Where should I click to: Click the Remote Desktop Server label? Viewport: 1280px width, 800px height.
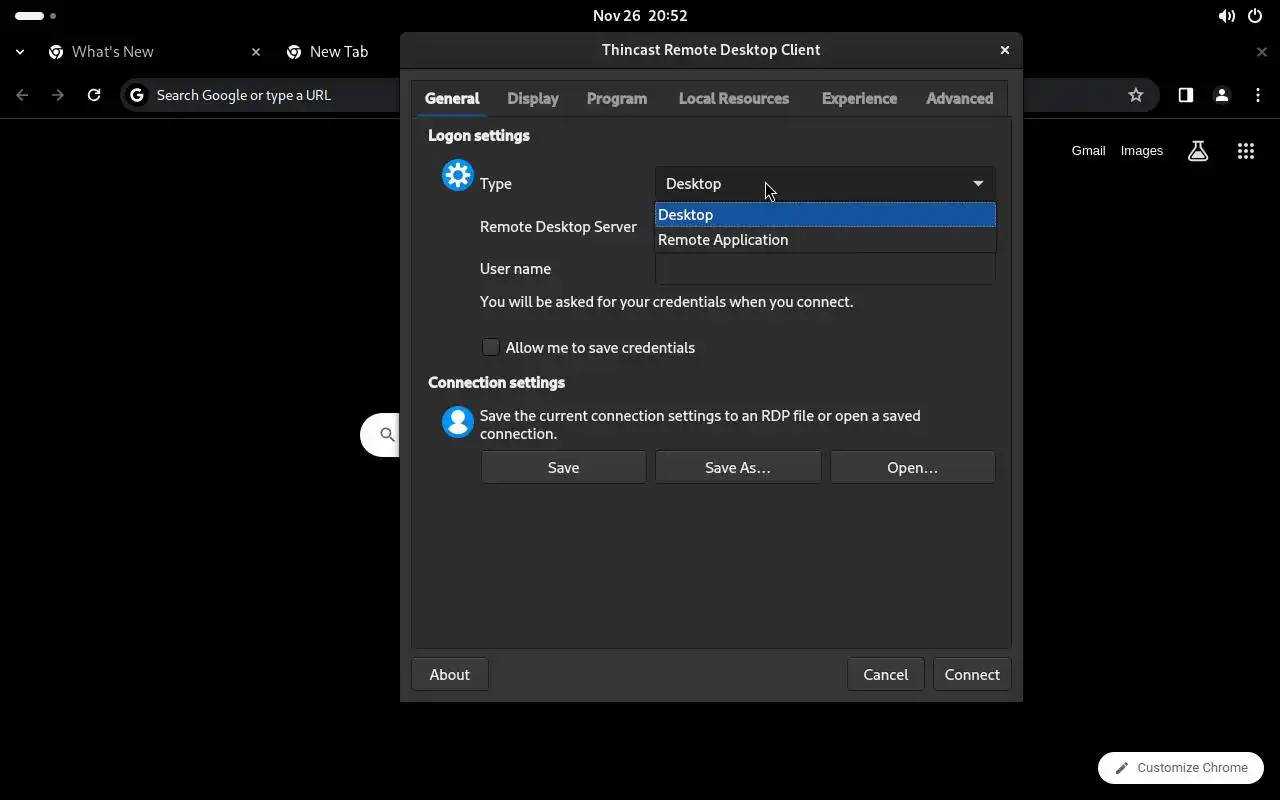coord(558,227)
